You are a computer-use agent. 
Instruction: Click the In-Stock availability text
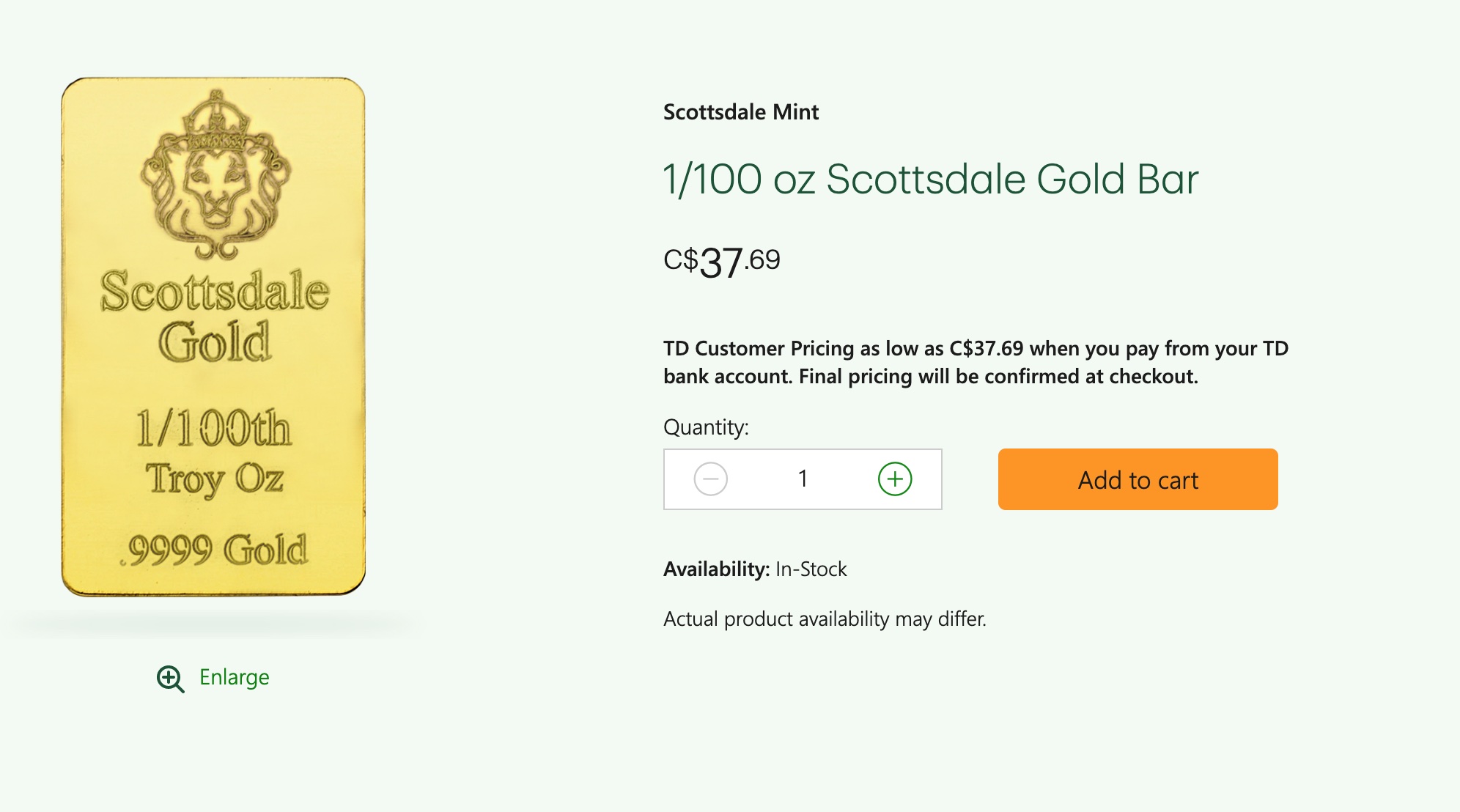[x=809, y=568]
